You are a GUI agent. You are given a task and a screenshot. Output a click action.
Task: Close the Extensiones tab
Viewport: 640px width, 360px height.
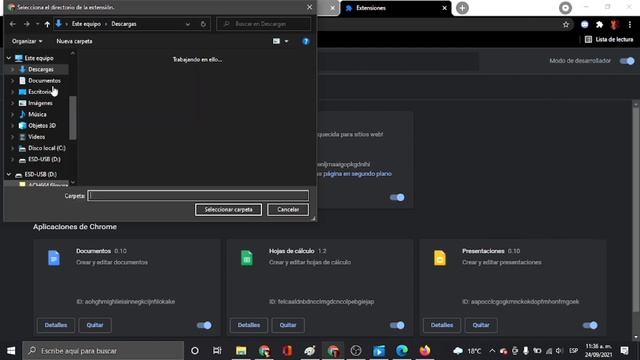[x=444, y=8]
